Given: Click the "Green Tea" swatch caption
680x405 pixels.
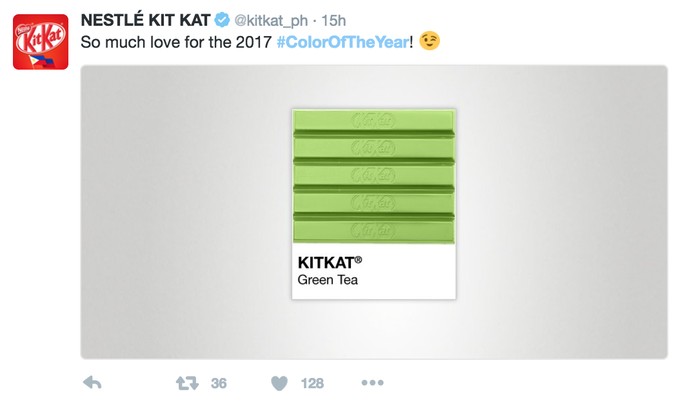Looking at the screenshot, I should coord(327,280).
